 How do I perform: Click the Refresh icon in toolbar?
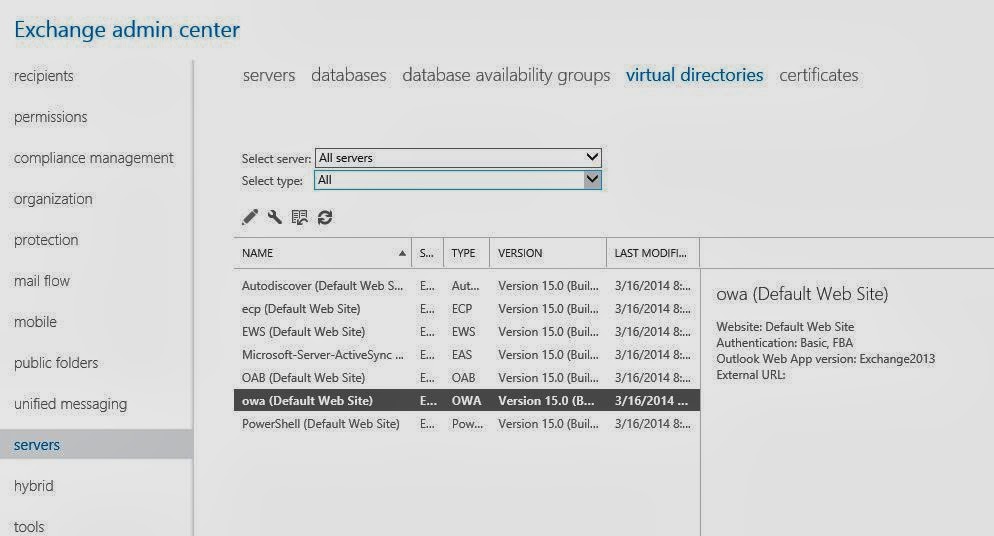(324, 217)
